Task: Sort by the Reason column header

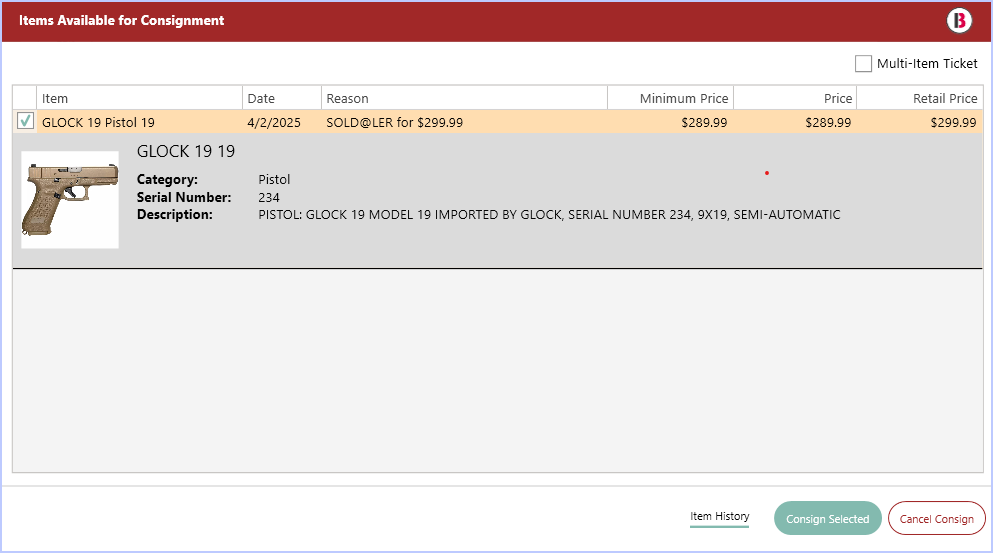Action: click(464, 98)
